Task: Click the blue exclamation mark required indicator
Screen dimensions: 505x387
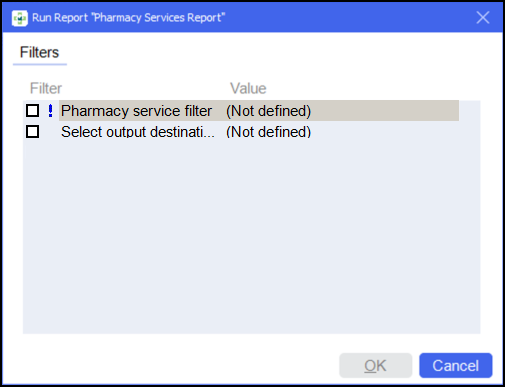Action: click(x=50, y=111)
